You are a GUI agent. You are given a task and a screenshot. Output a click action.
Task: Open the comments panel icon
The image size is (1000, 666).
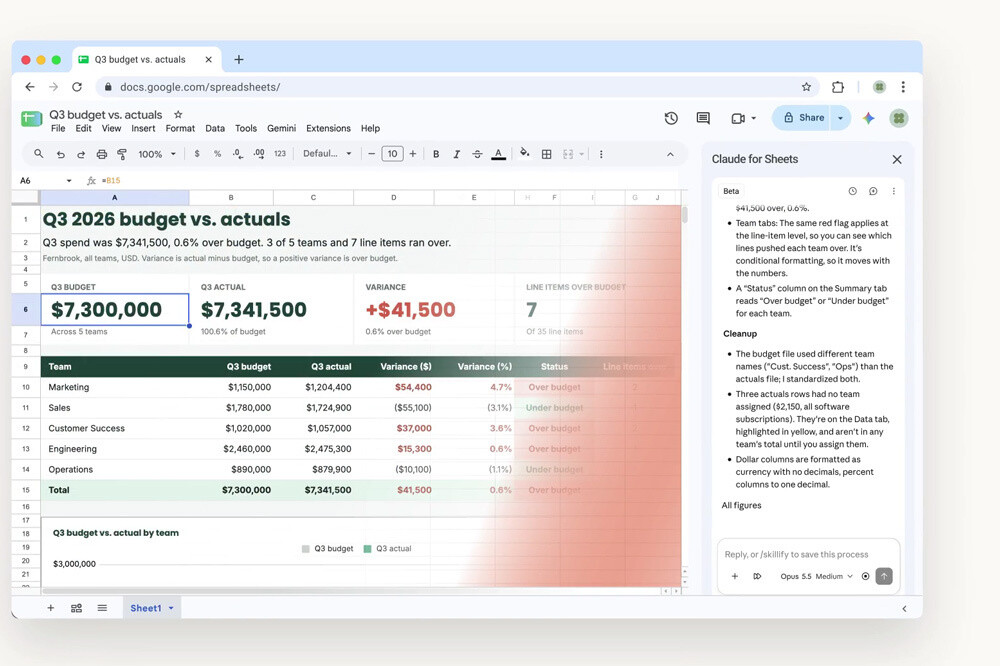pos(703,118)
